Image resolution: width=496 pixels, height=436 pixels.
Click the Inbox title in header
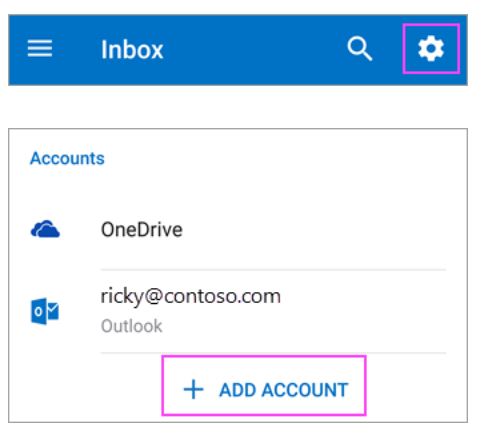click(132, 50)
